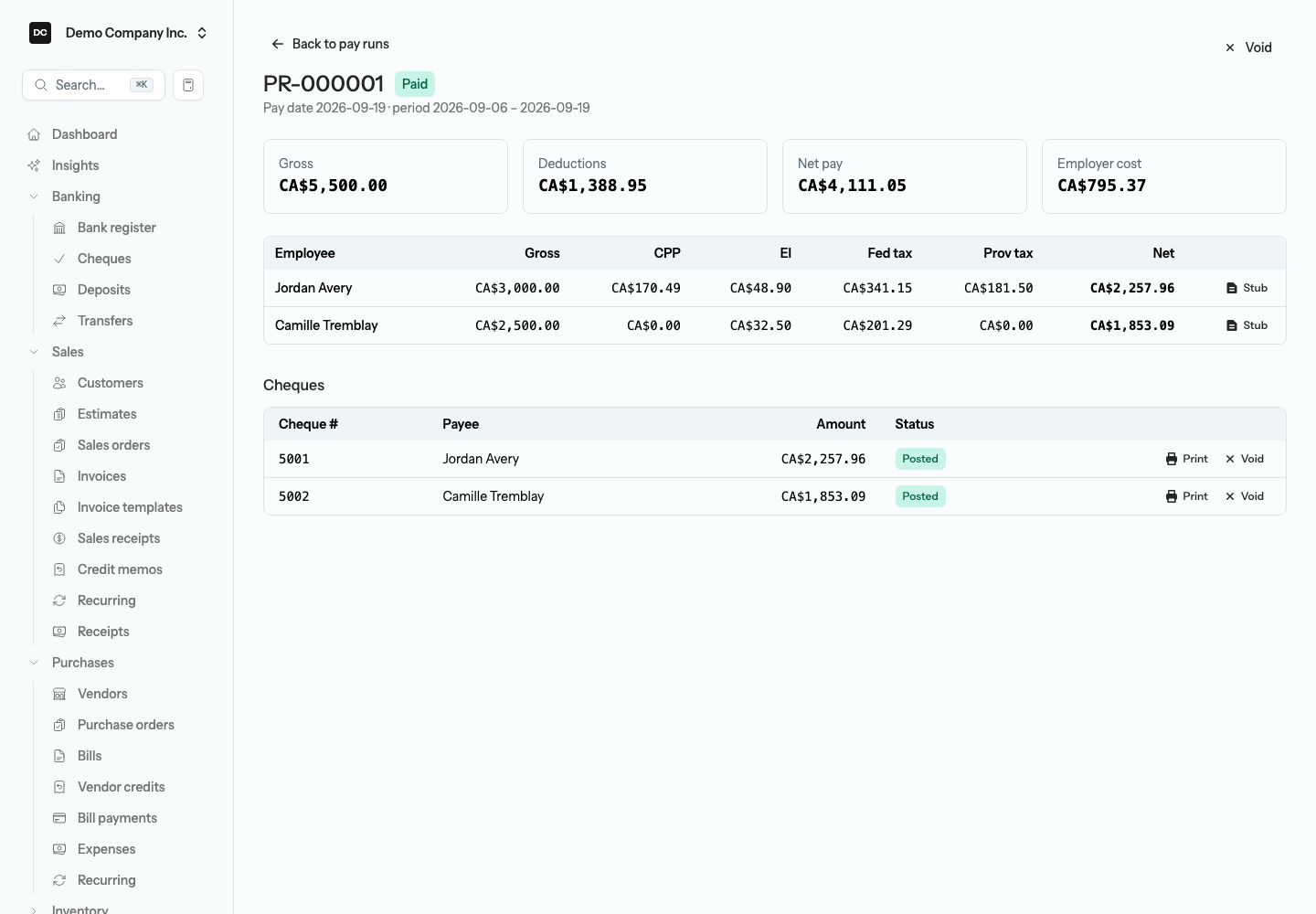Void the pay run PR-000001

(x=1248, y=48)
